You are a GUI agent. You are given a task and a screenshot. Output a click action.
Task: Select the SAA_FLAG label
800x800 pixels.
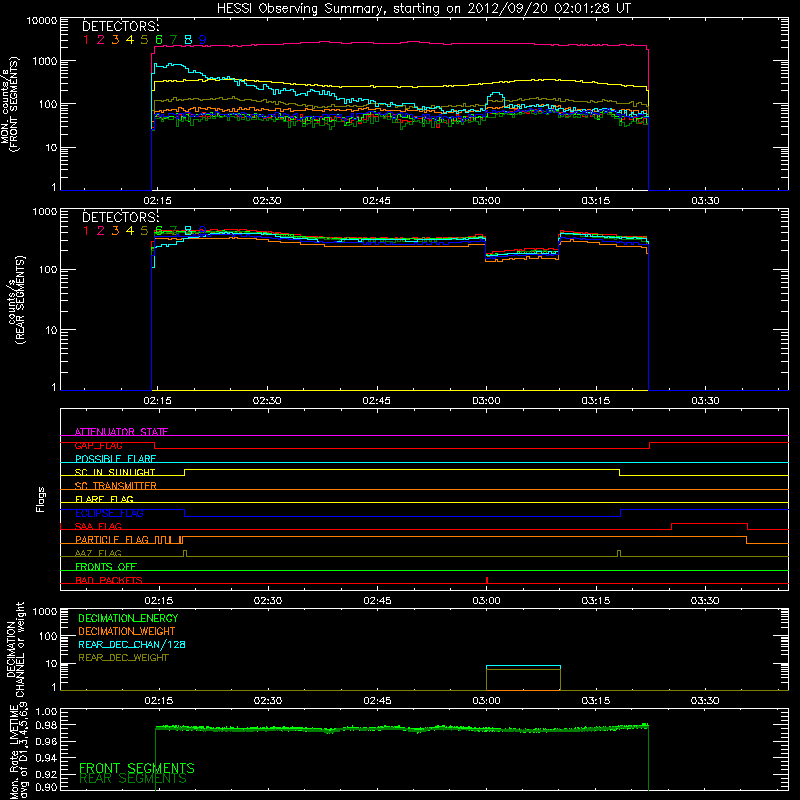(98, 526)
